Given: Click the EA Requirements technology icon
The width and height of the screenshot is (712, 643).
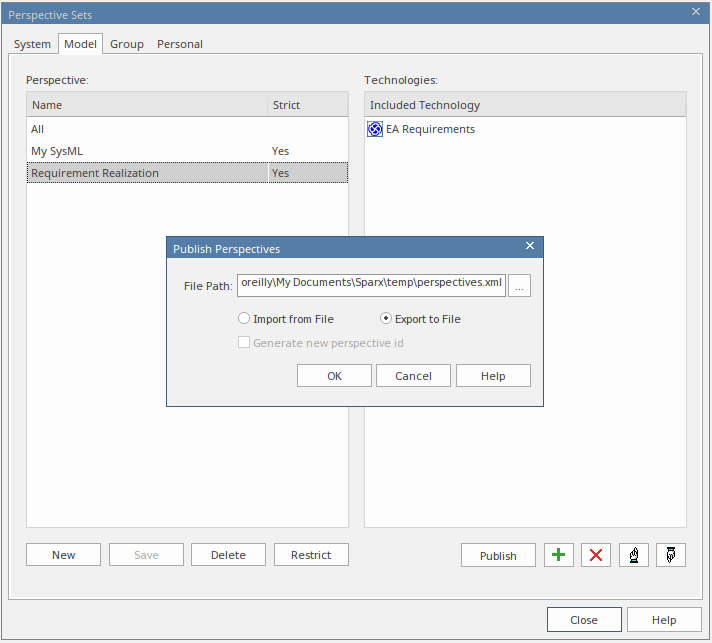Looking at the screenshot, I should coord(375,129).
